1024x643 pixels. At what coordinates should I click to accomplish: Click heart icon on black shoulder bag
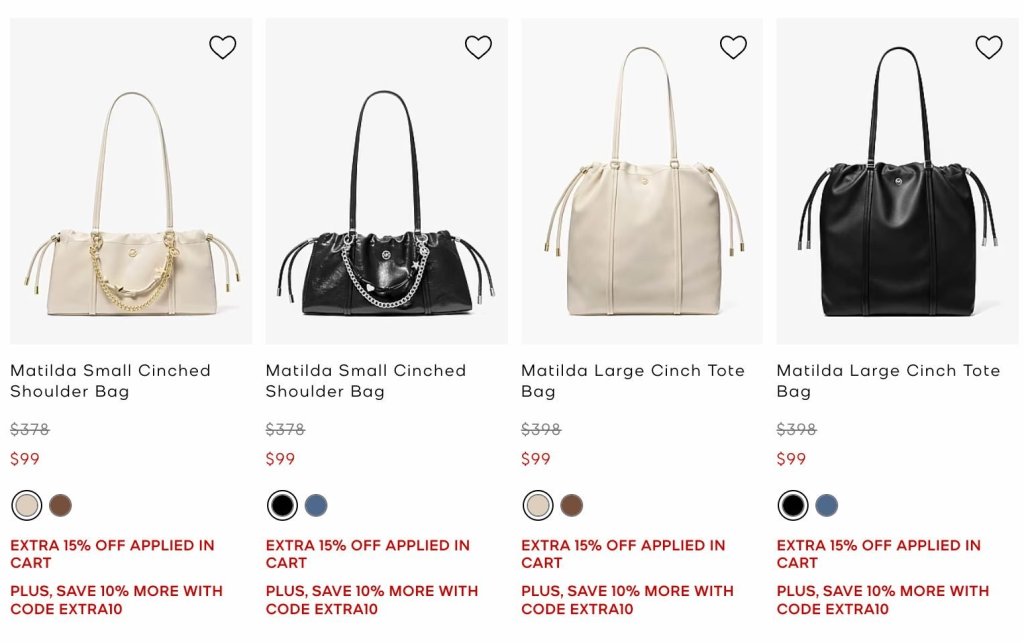478,47
